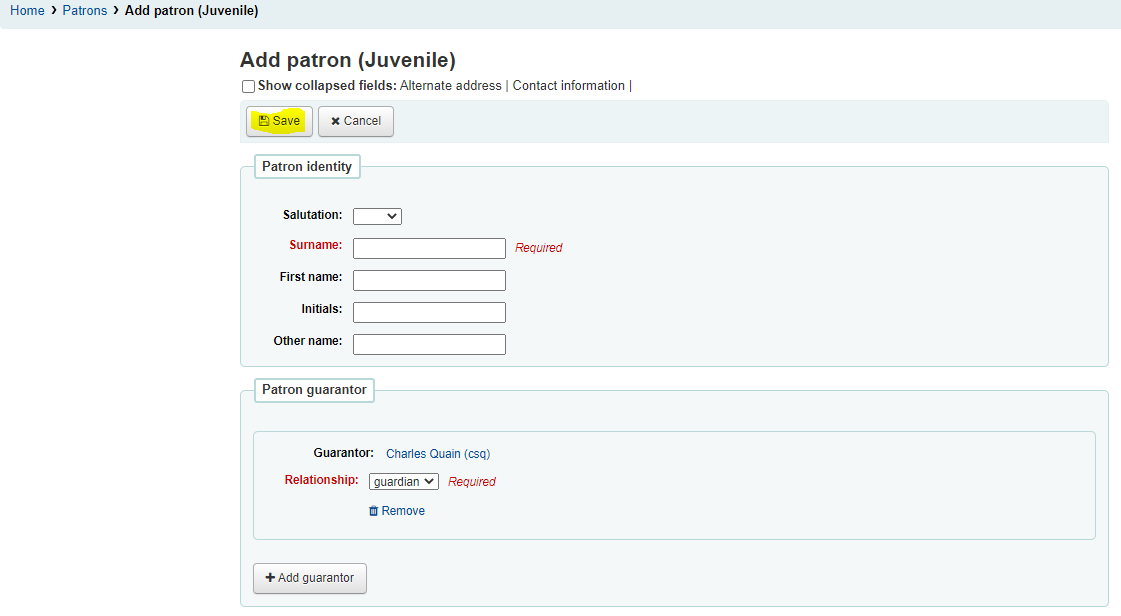Click the Patron guarantor legend

[315, 390]
